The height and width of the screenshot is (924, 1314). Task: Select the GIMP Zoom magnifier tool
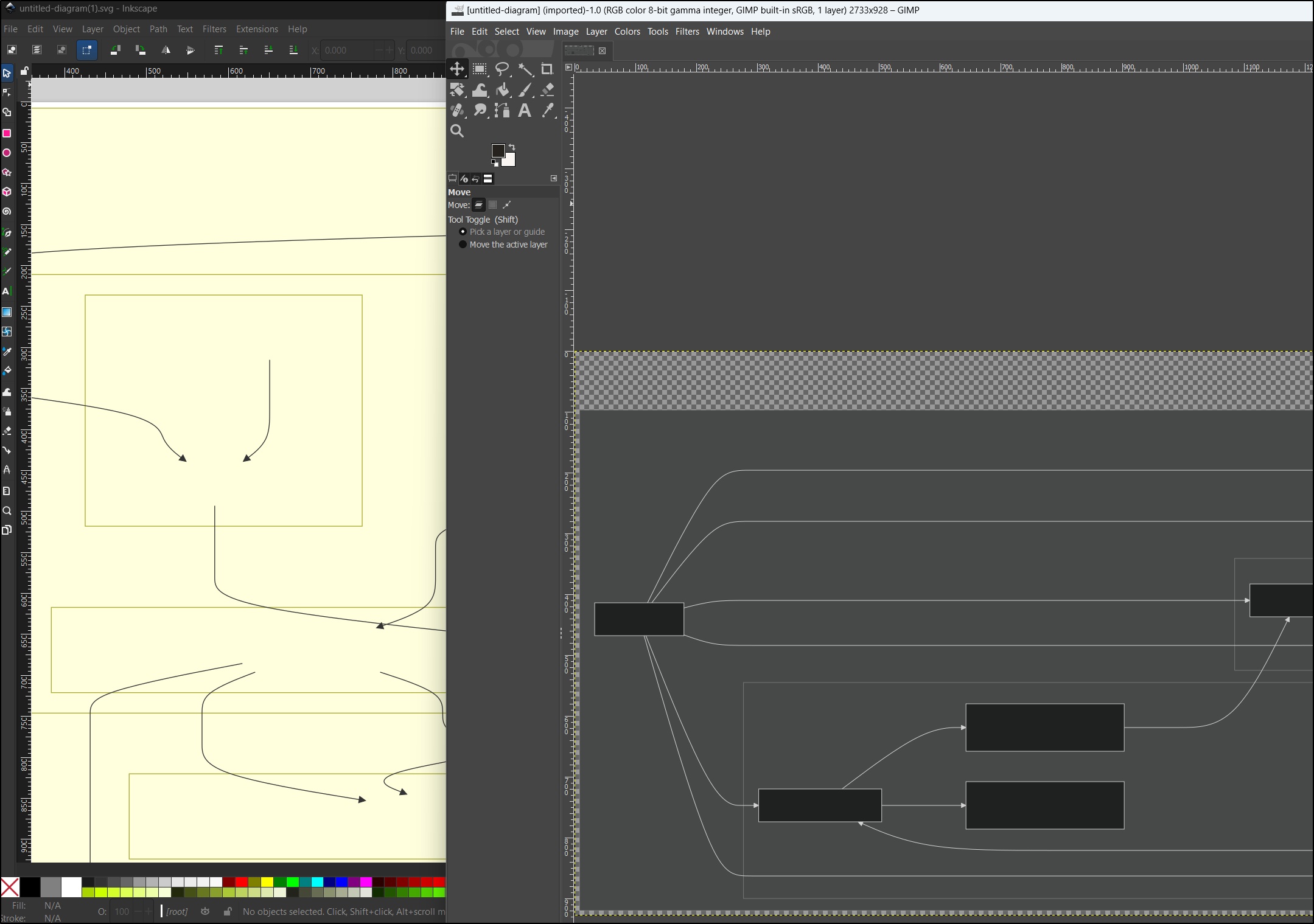457,131
